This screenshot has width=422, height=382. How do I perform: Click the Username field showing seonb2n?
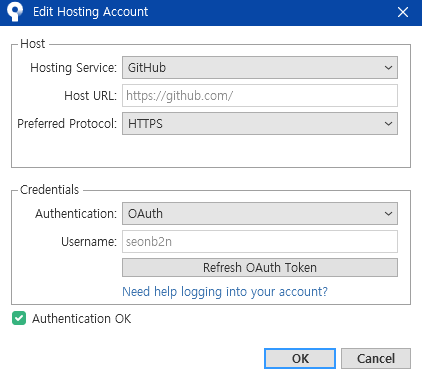(260, 241)
